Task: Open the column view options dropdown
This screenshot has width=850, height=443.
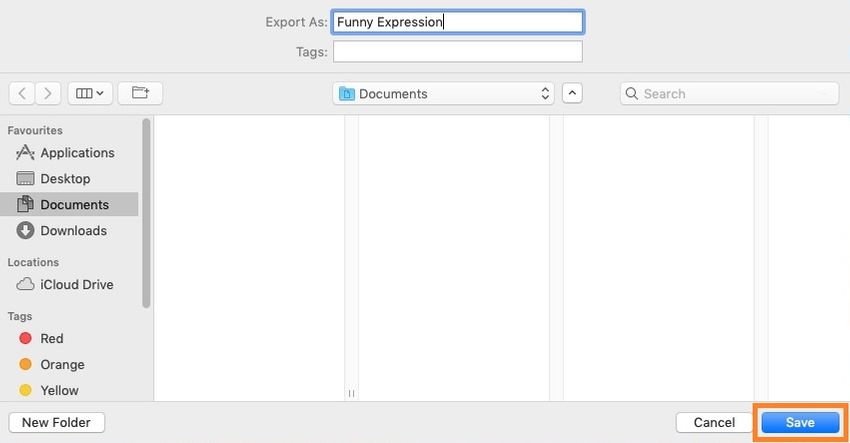Action: (90, 93)
